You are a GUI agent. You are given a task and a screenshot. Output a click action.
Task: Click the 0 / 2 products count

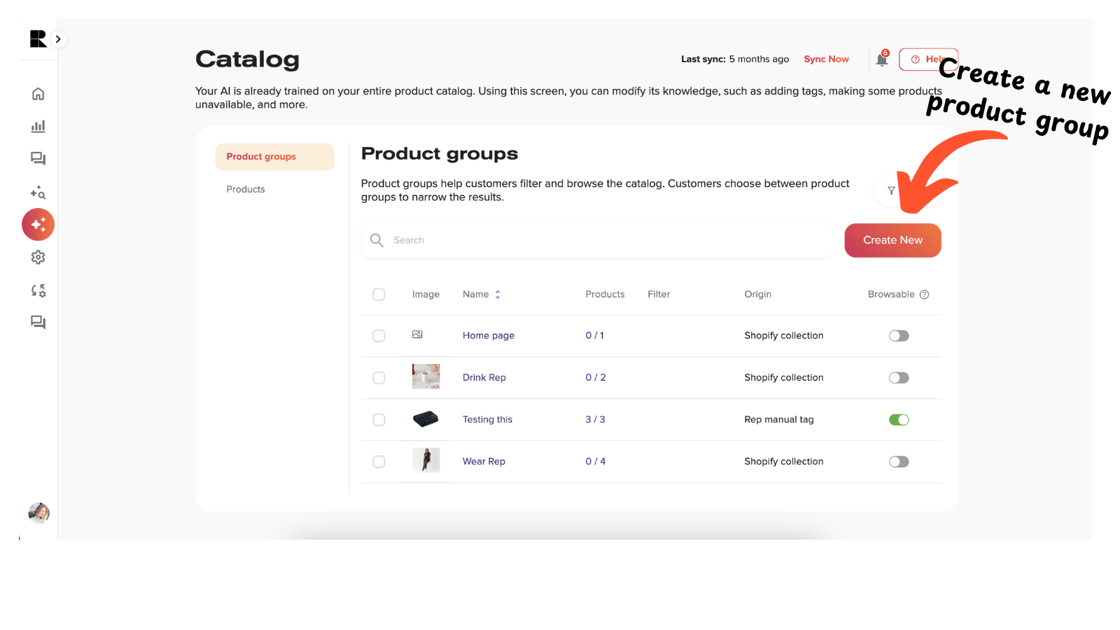point(596,378)
